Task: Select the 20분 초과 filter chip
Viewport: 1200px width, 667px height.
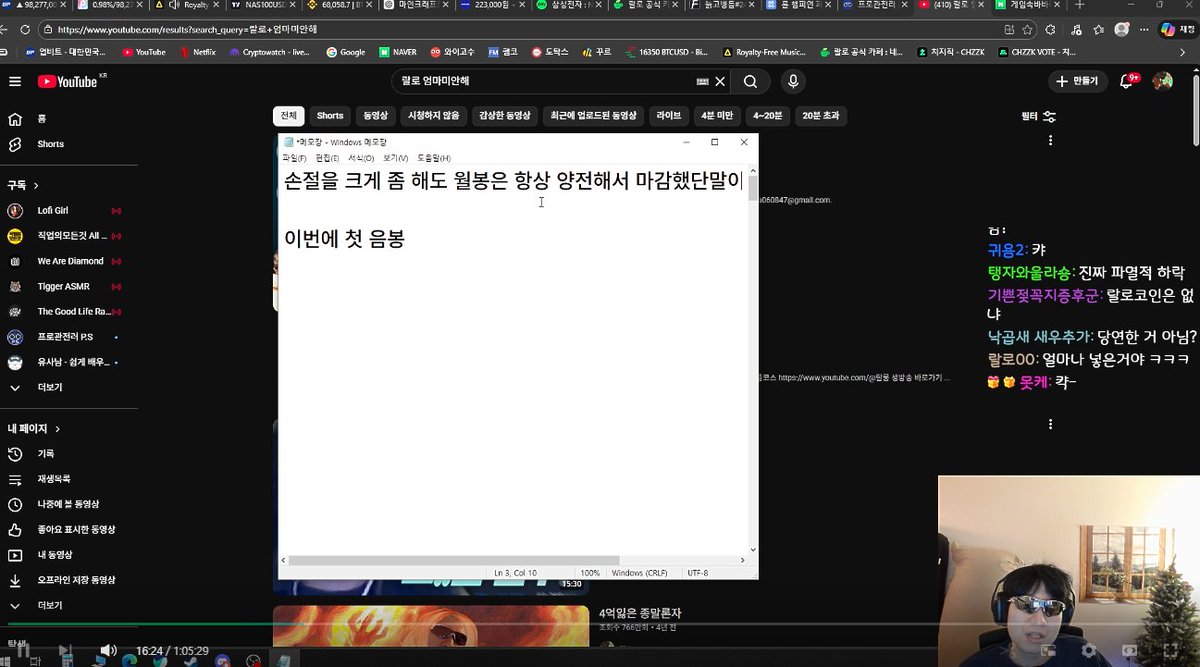Action: point(820,116)
